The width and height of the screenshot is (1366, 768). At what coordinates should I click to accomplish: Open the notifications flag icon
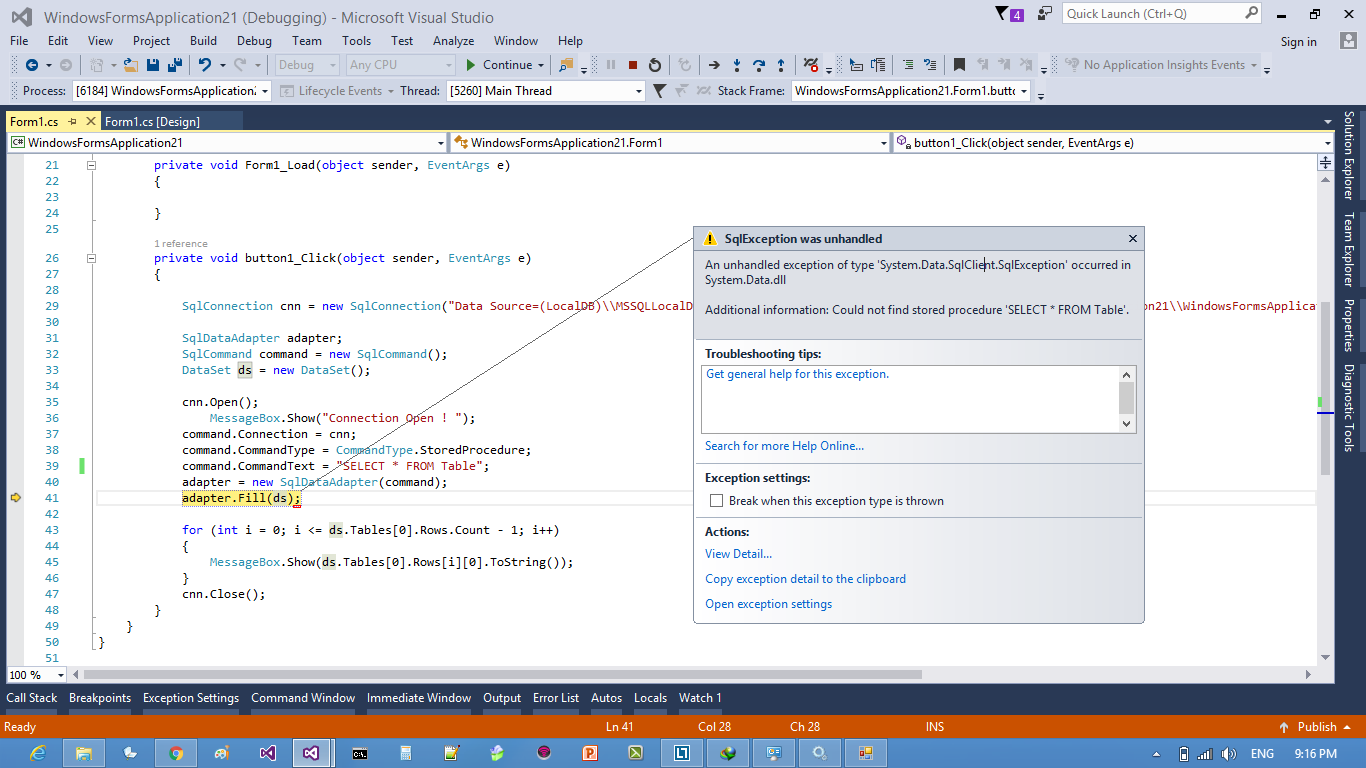[x=1009, y=14]
